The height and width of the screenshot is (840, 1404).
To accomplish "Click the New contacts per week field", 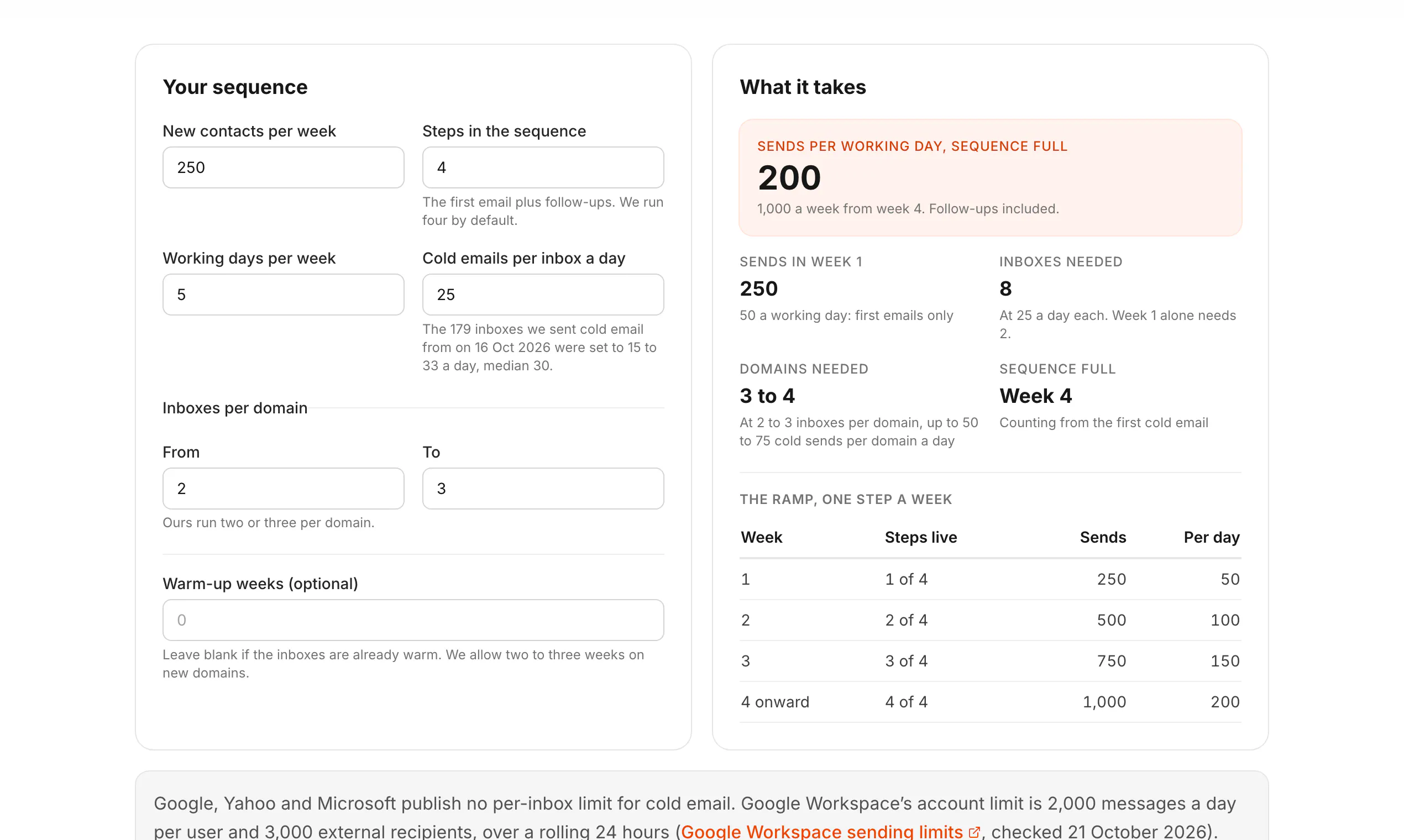I will [283, 167].
